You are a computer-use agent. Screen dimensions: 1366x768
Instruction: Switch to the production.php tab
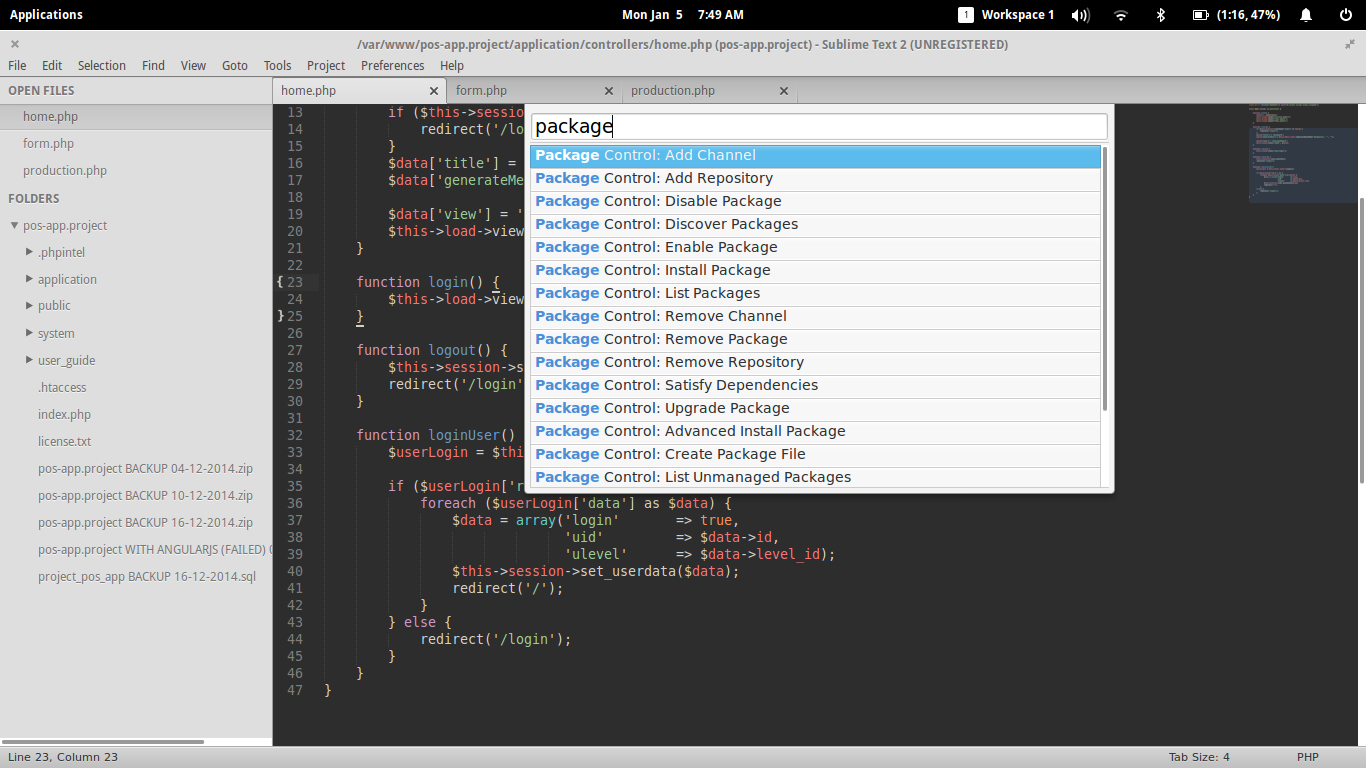coord(707,90)
